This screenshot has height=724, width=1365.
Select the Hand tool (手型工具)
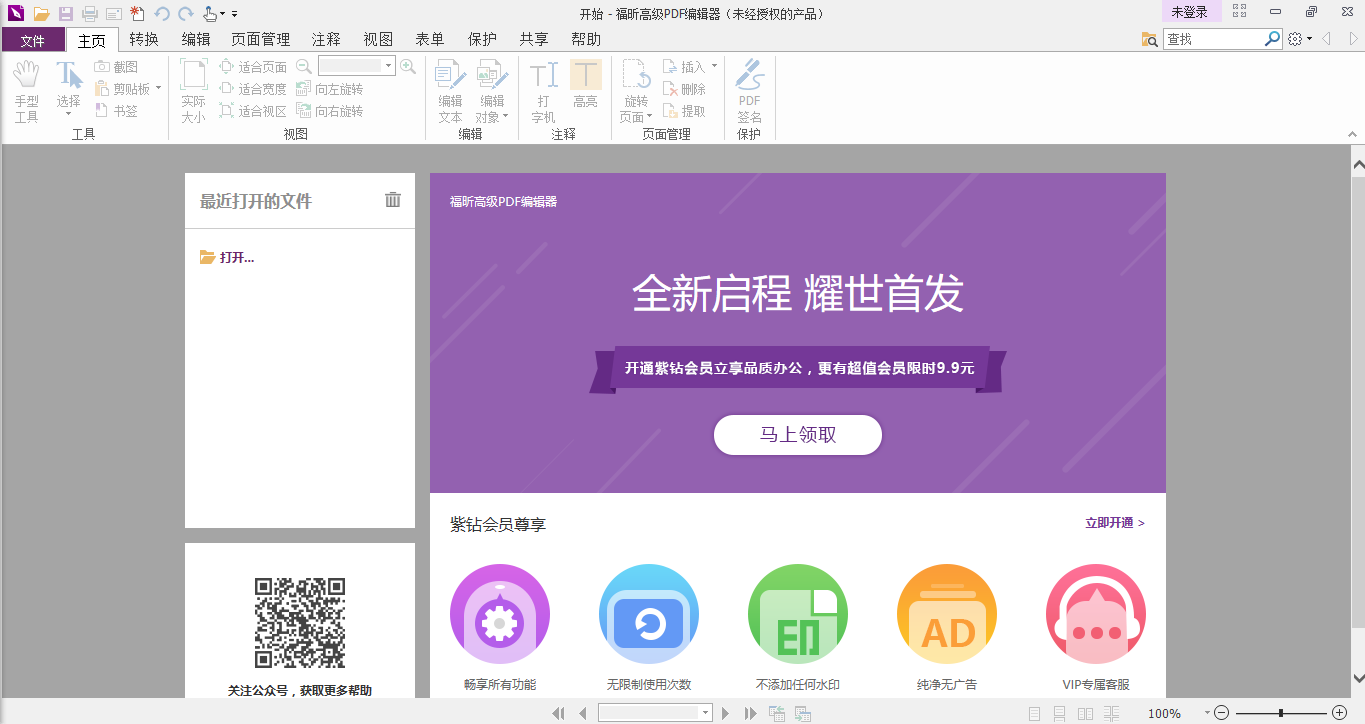click(26, 88)
